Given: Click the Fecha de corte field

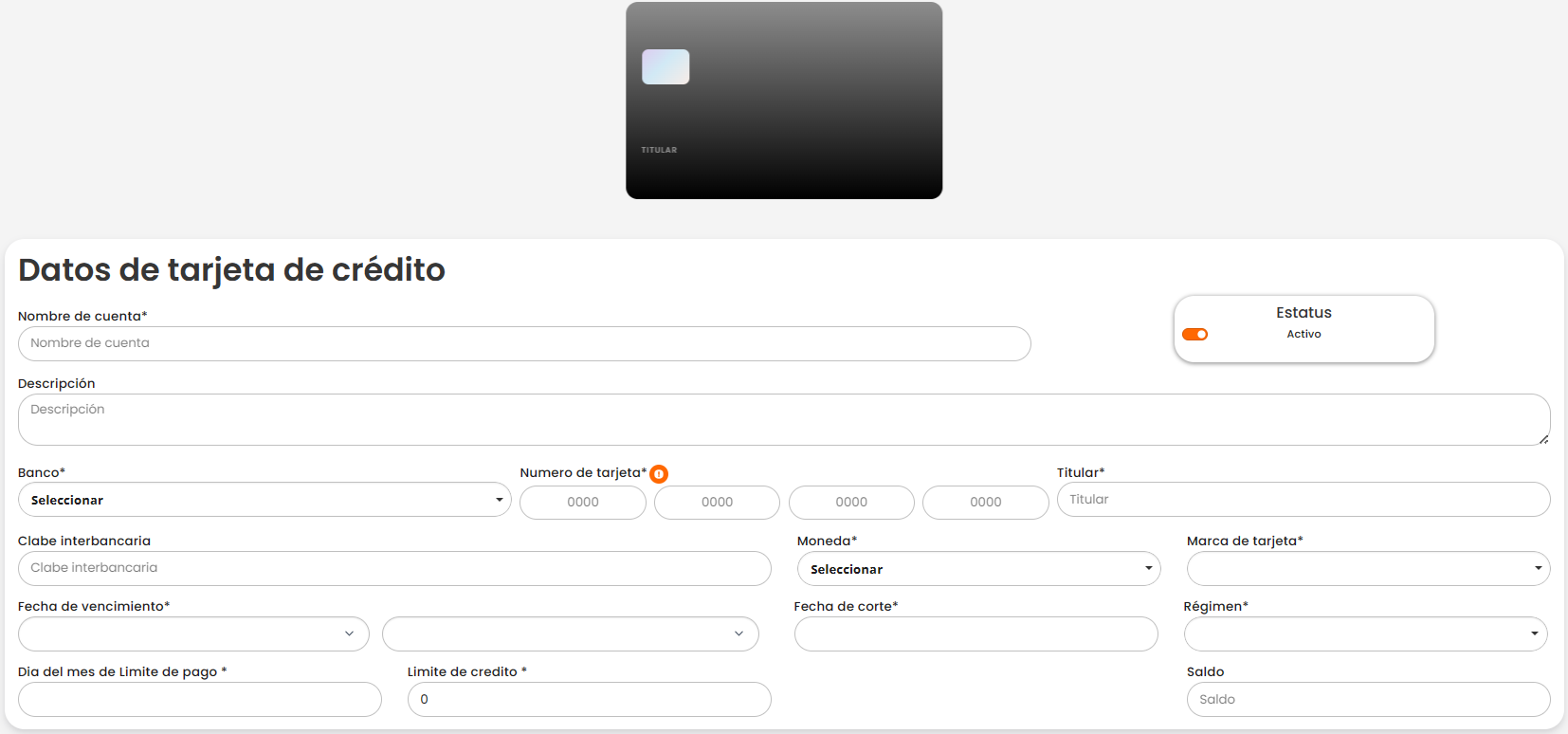Looking at the screenshot, I should (975, 634).
